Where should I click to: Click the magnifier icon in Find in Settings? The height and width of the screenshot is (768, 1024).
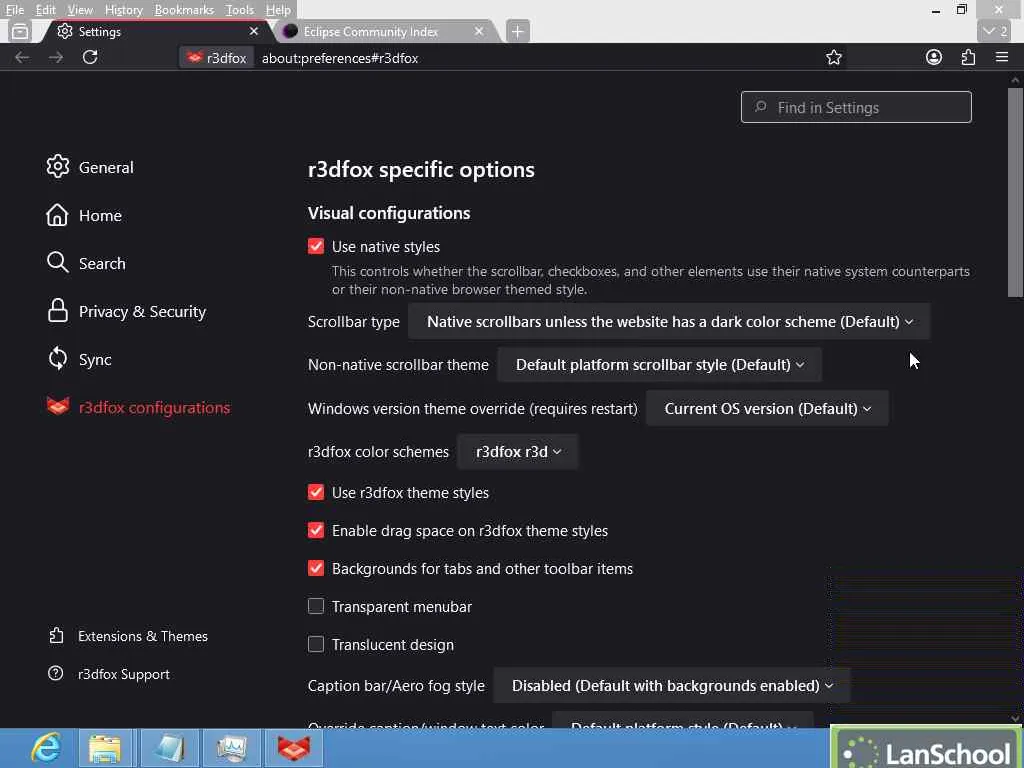tap(760, 106)
